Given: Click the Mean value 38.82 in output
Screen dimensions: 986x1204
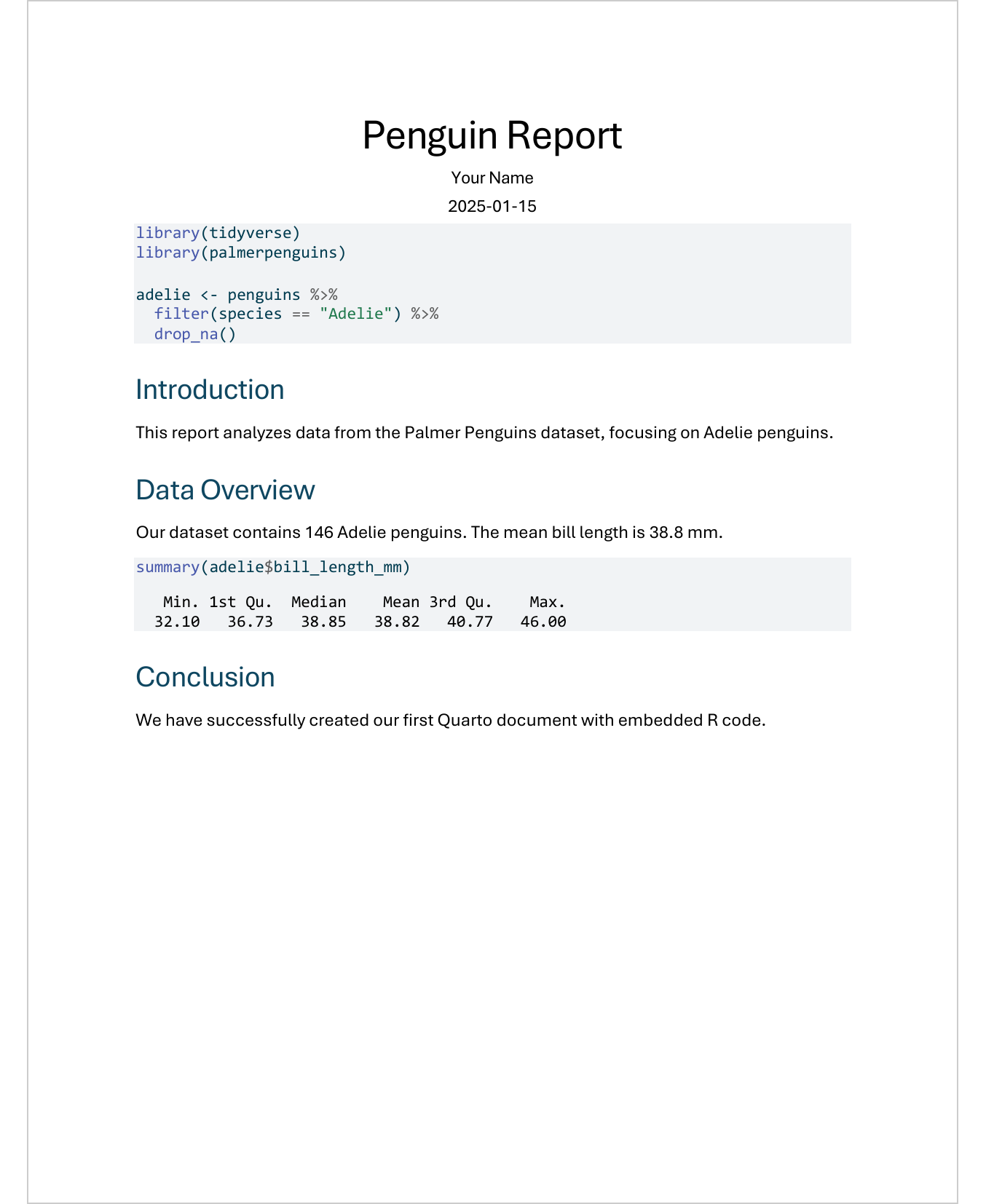Looking at the screenshot, I should [397, 622].
